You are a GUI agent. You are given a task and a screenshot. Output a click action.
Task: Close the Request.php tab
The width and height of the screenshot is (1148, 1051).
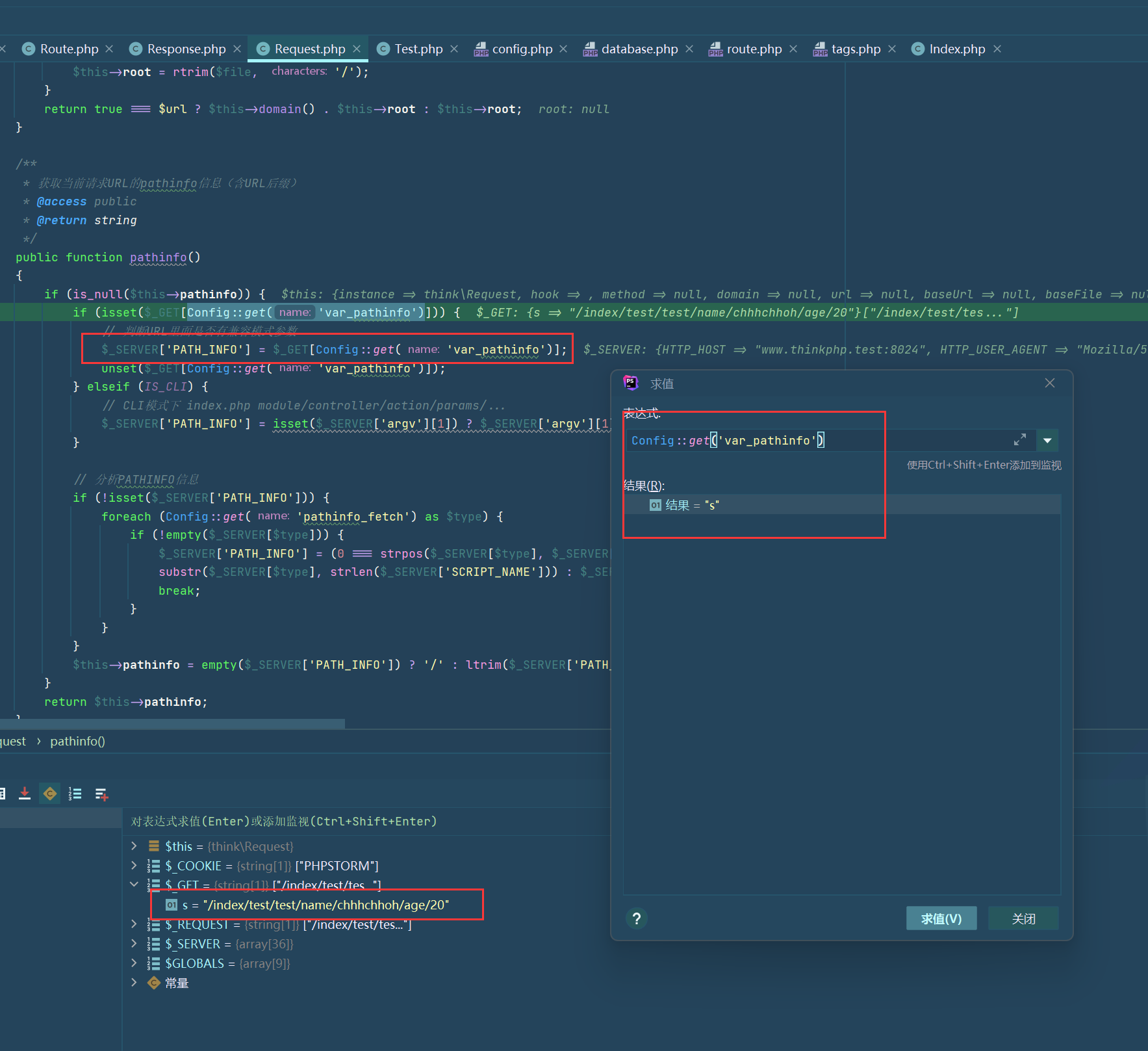point(357,49)
